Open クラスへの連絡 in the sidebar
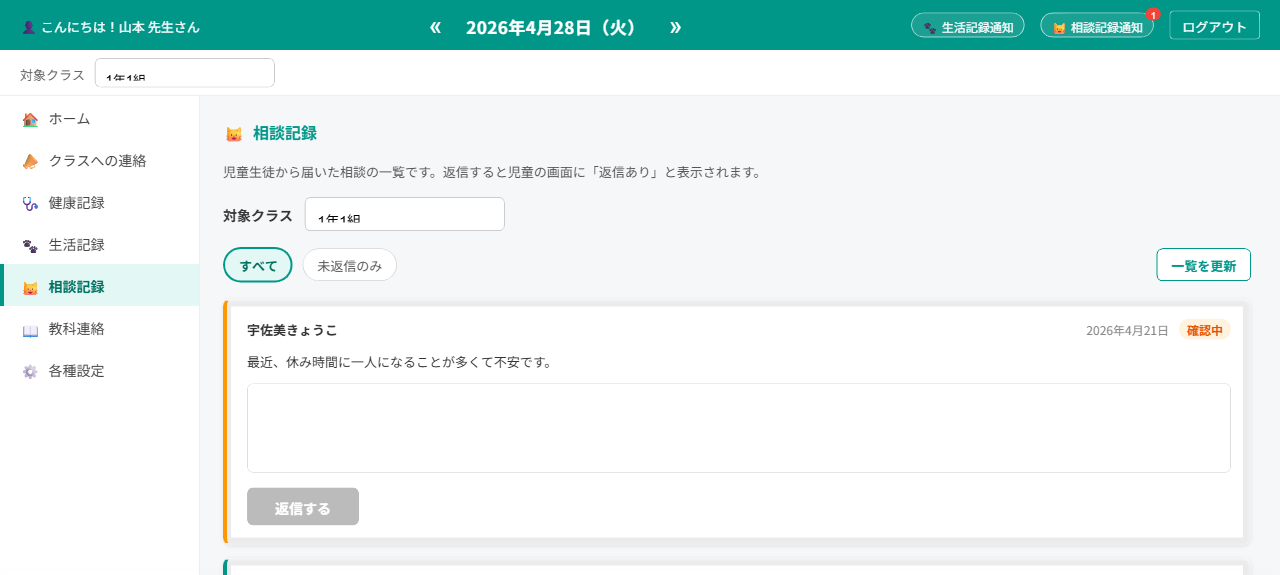1280x575 pixels. [100, 161]
